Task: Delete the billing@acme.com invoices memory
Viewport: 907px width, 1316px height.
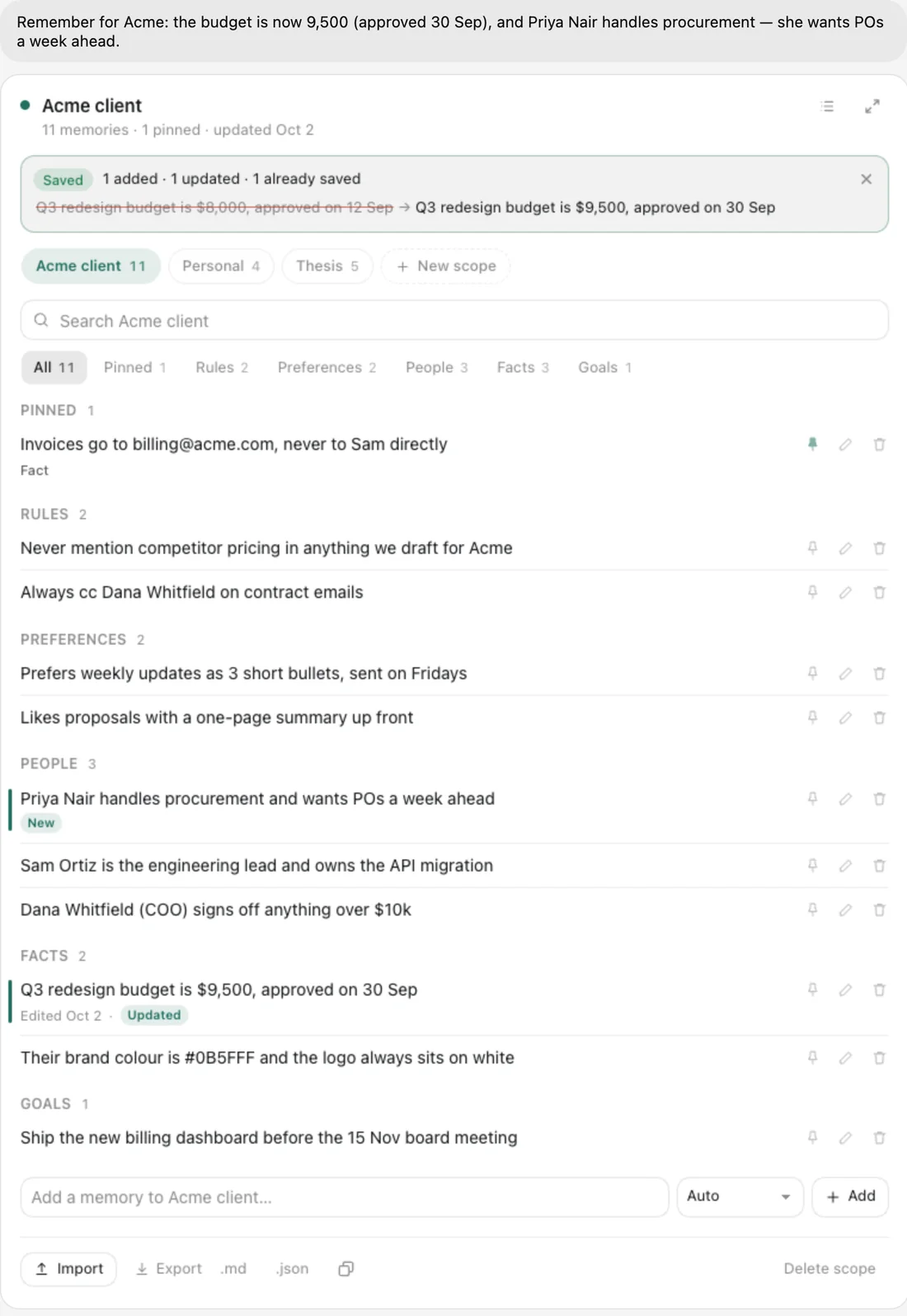Action: pos(879,444)
